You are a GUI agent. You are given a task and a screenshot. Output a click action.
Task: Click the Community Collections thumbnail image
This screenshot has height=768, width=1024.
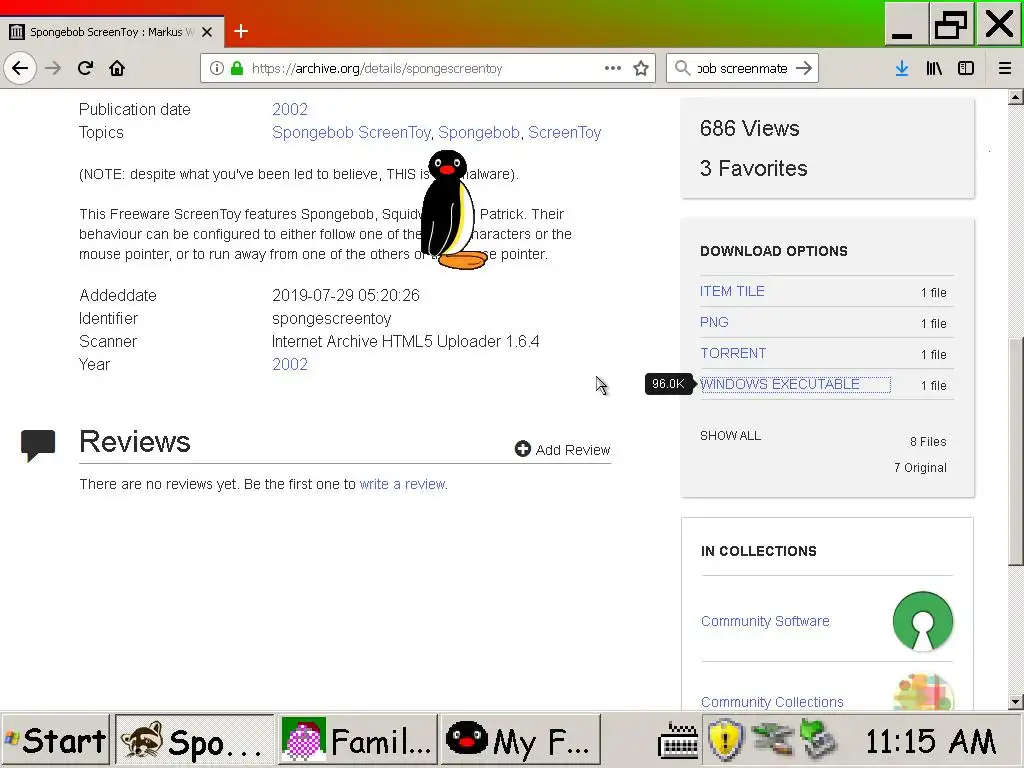pos(923,692)
